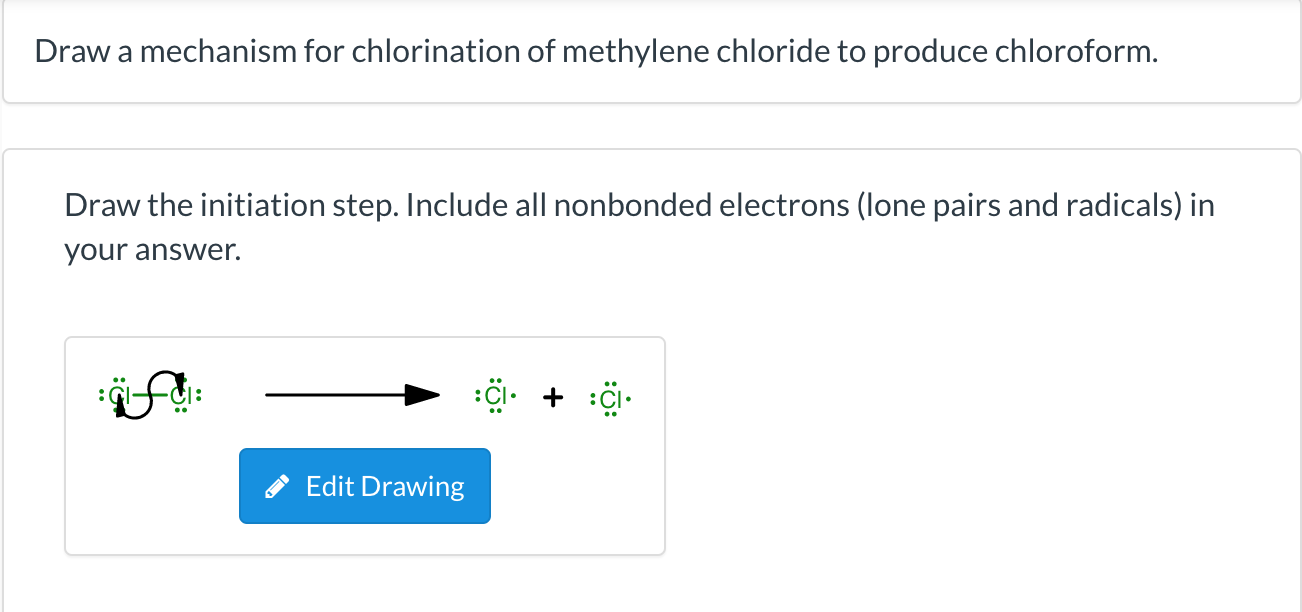Select the left chlorine atom of Cl2
The height and width of the screenshot is (612, 1302).
click(x=118, y=395)
